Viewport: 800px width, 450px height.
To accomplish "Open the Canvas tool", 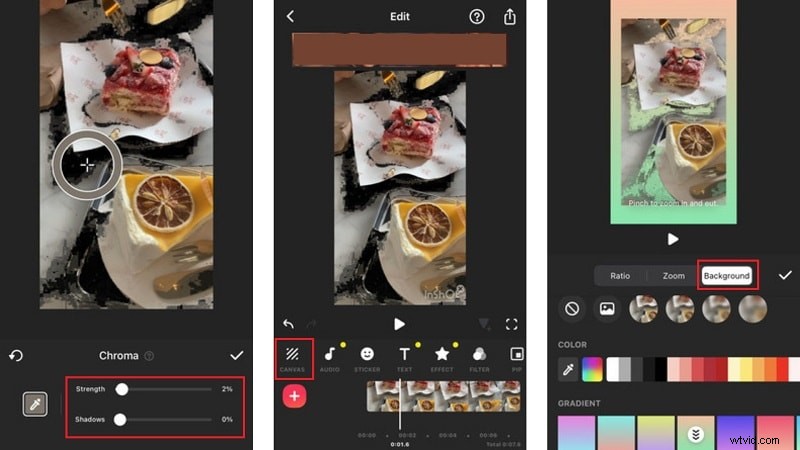I will (x=292, y=359).
